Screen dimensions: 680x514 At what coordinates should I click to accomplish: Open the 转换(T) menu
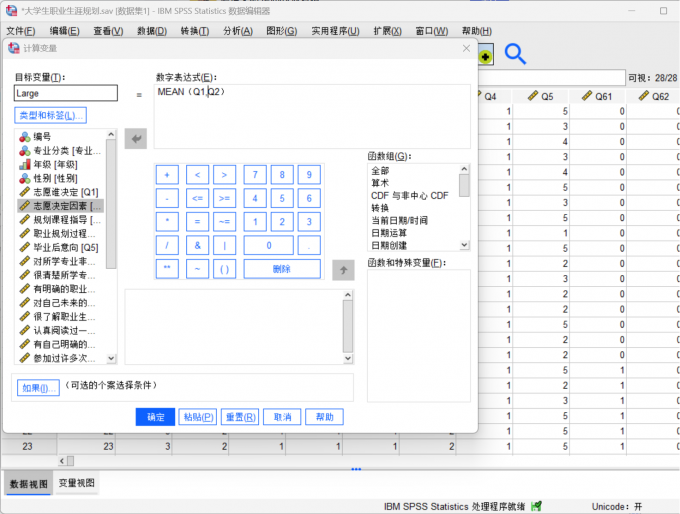click(x=195, y=31)
